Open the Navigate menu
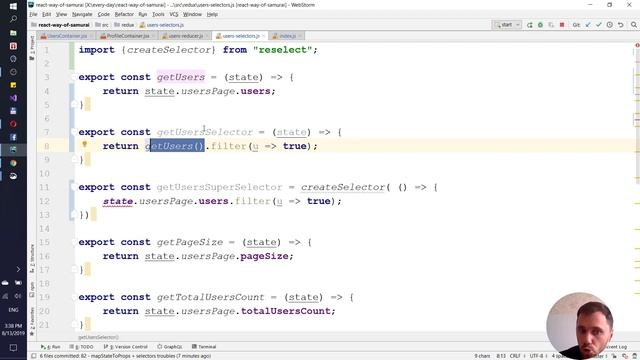Viewport: 640px width, 360px height. coord(82,14)
